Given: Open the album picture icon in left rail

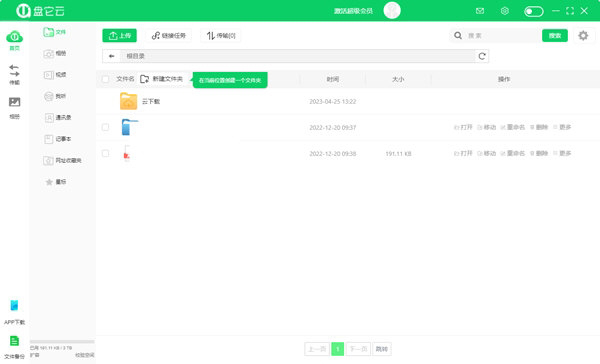Looking at the screenshot, I should [14, 102].
